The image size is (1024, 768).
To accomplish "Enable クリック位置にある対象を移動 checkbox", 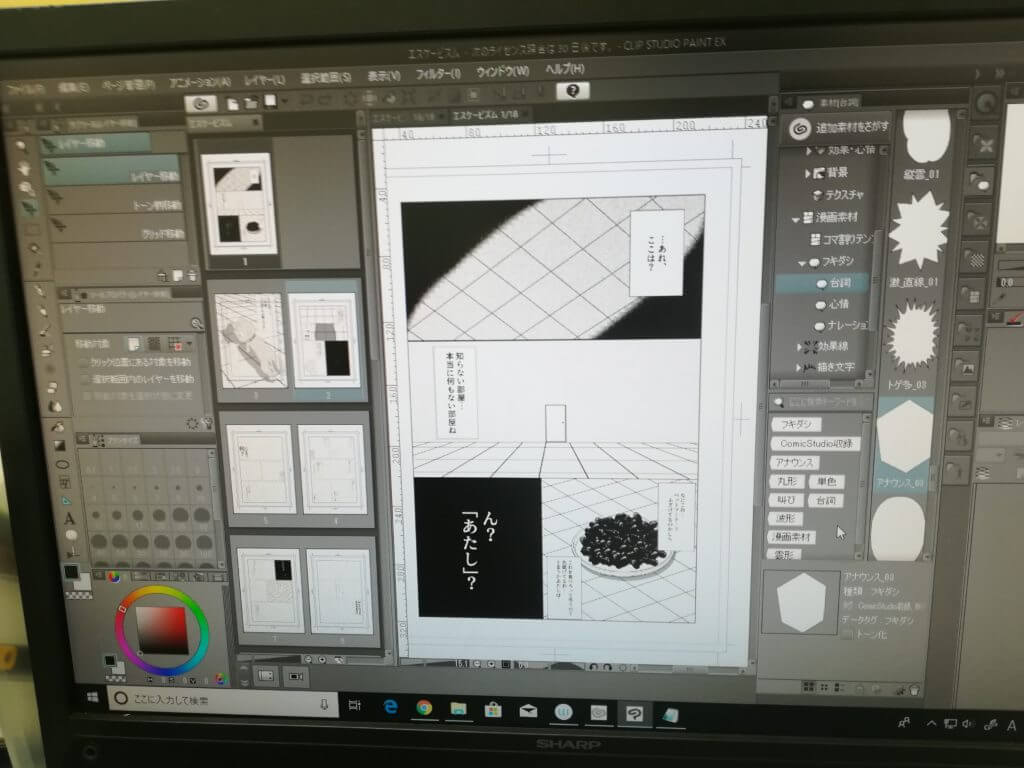I will tap(84, 362).
